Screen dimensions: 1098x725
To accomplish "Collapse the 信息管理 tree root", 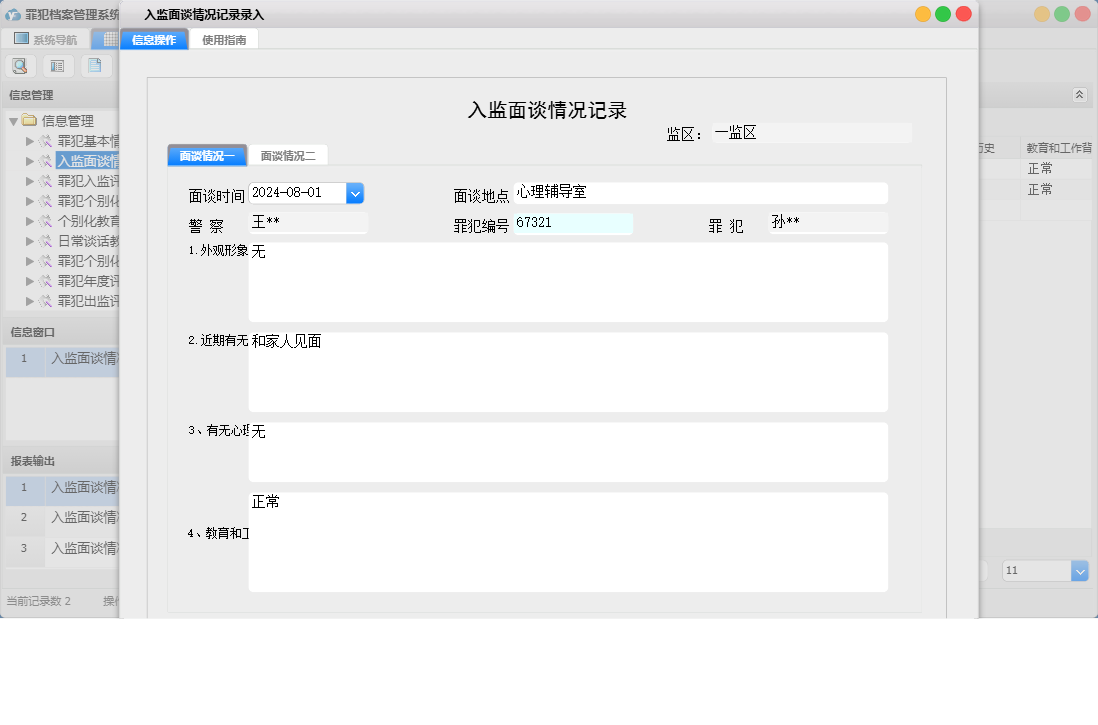I will (13, 121).
